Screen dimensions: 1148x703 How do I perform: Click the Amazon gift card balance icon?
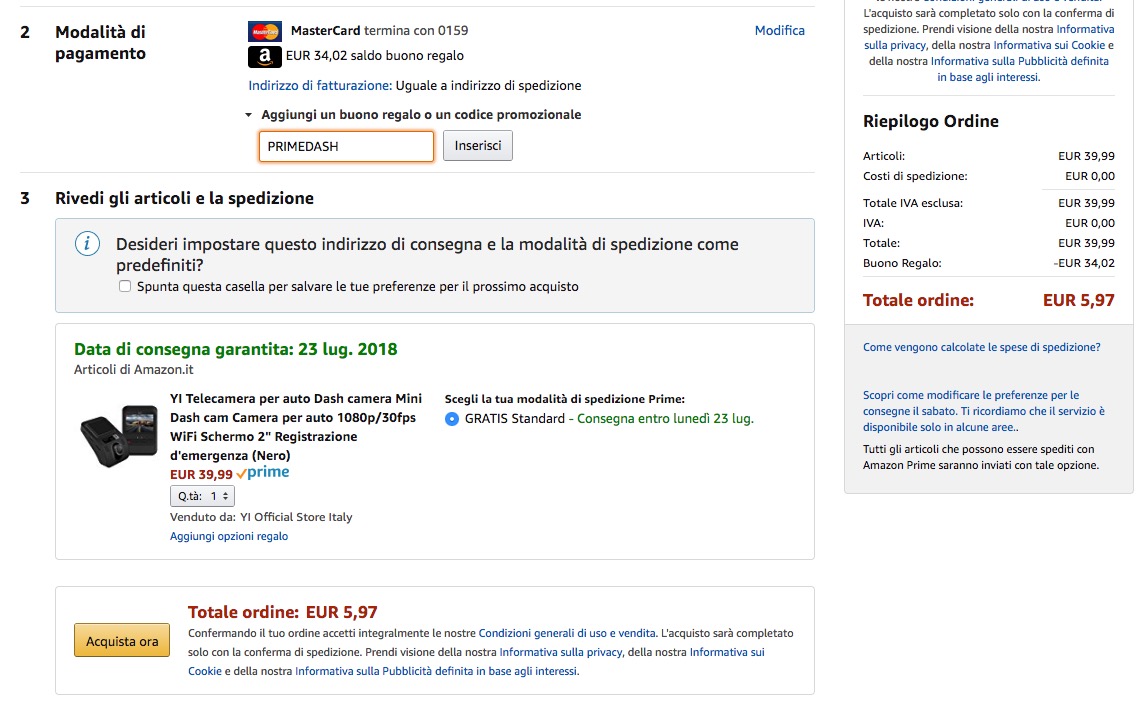click(265, 57)
